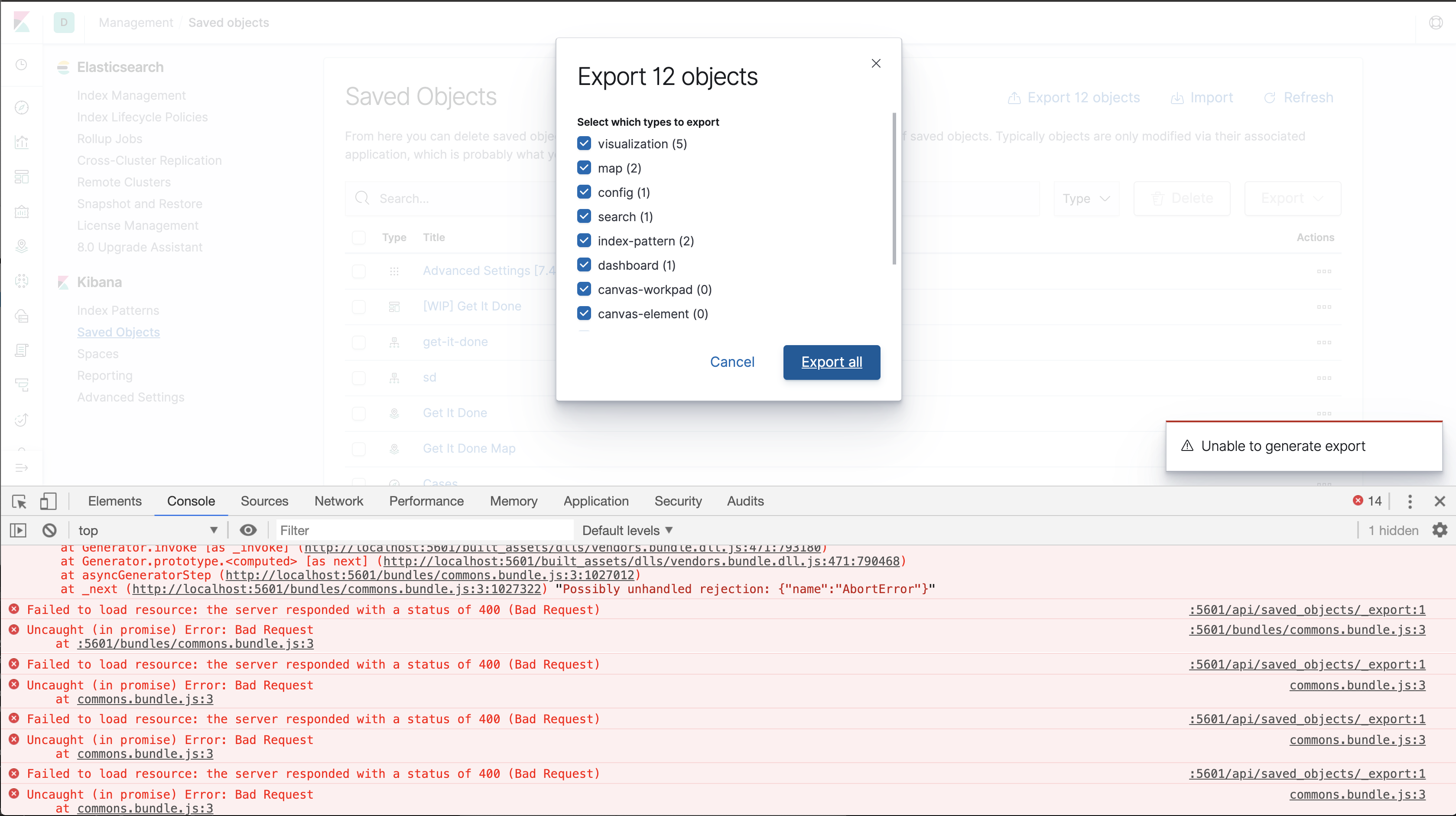Click the export types list scrollbar

pos(894,188)
